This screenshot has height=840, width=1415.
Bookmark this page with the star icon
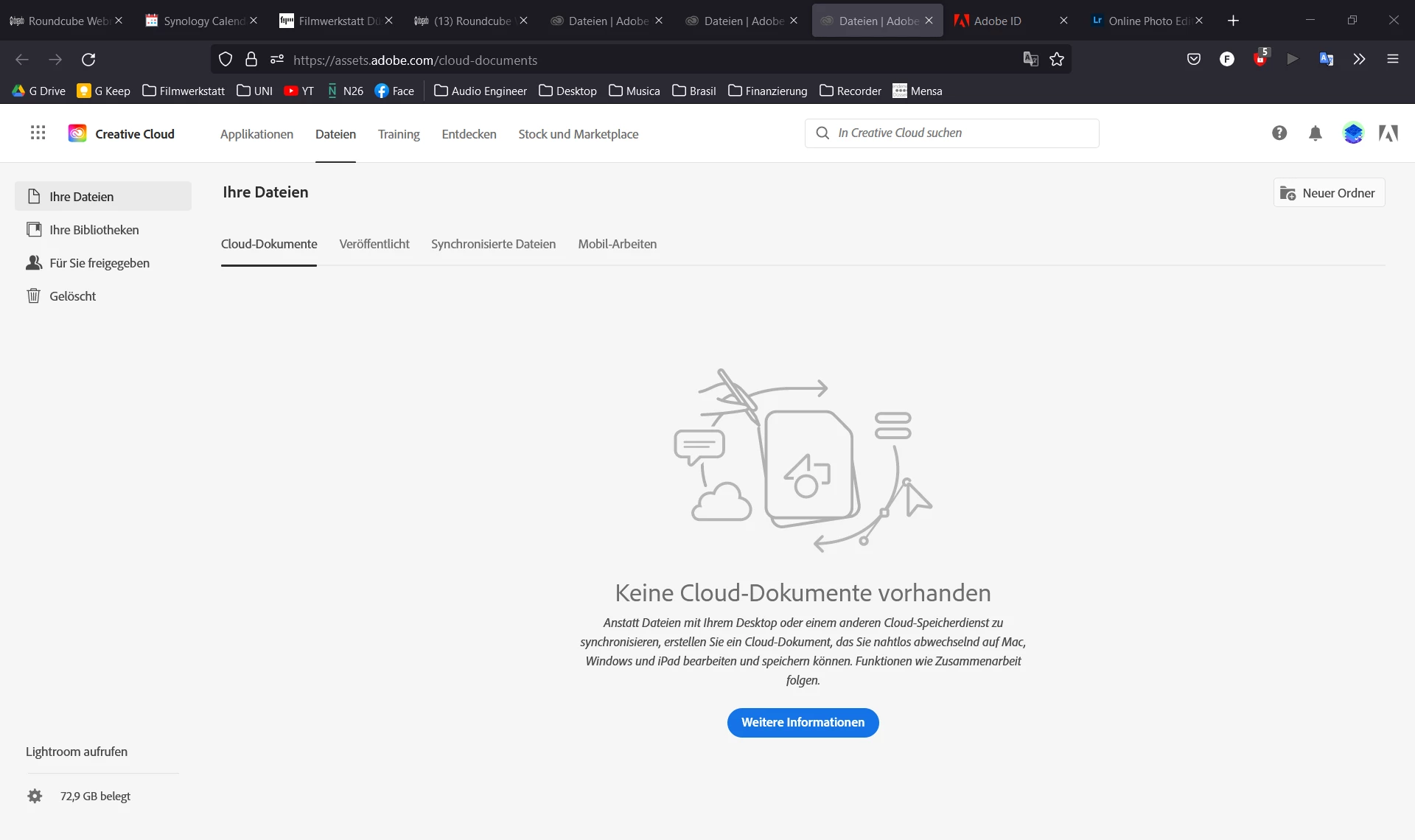[x=1057, y=60]
